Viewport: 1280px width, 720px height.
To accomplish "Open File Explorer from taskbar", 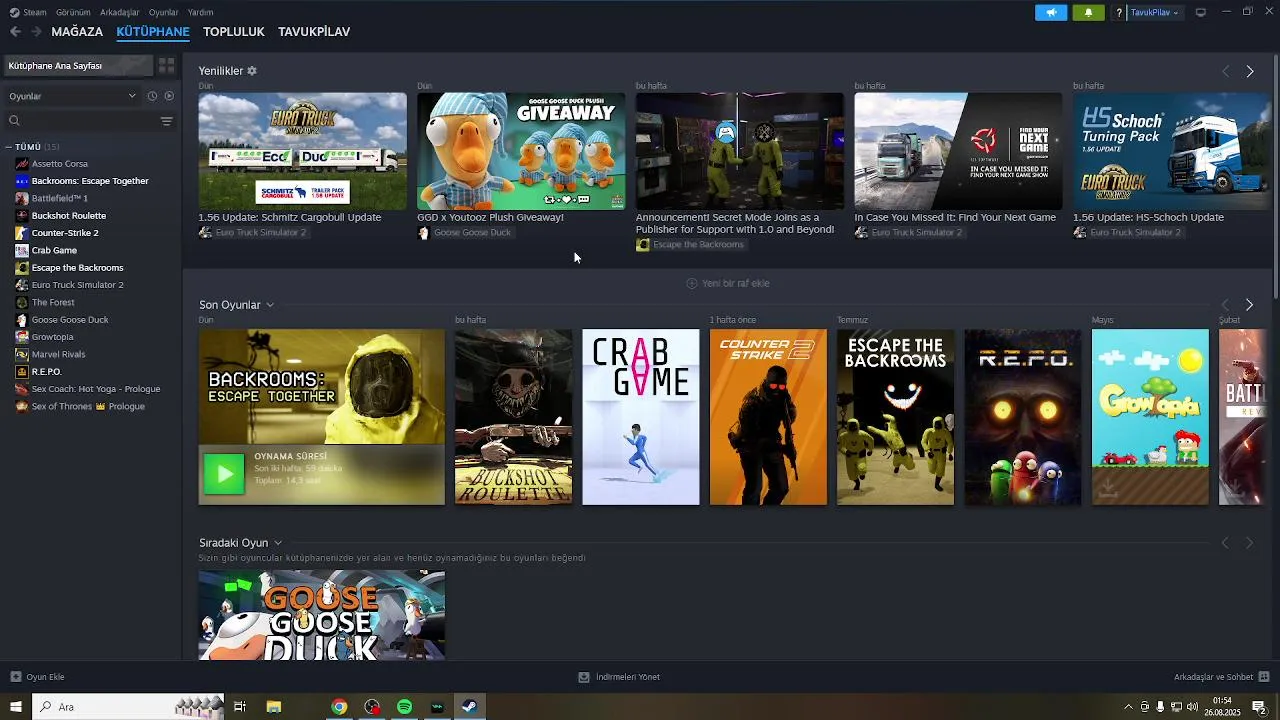I will click(x=273, y=707).
